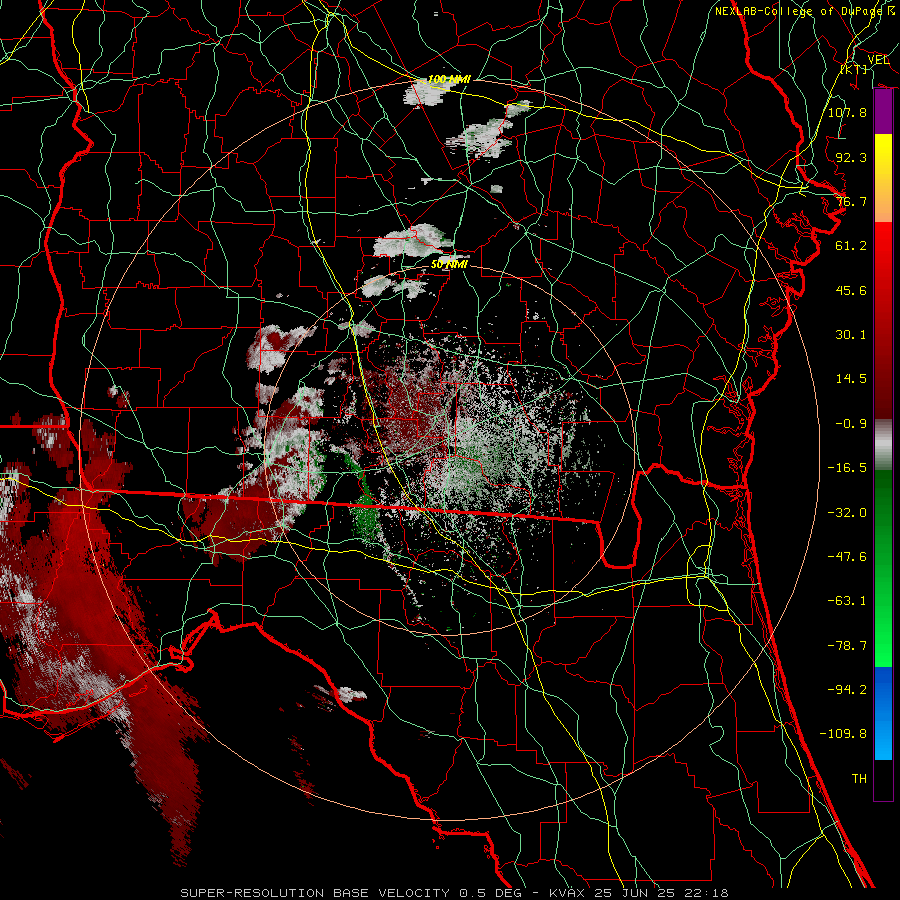Click the -47.6 velocity legend value
The image size is (900, 900).
coord(847,557)
